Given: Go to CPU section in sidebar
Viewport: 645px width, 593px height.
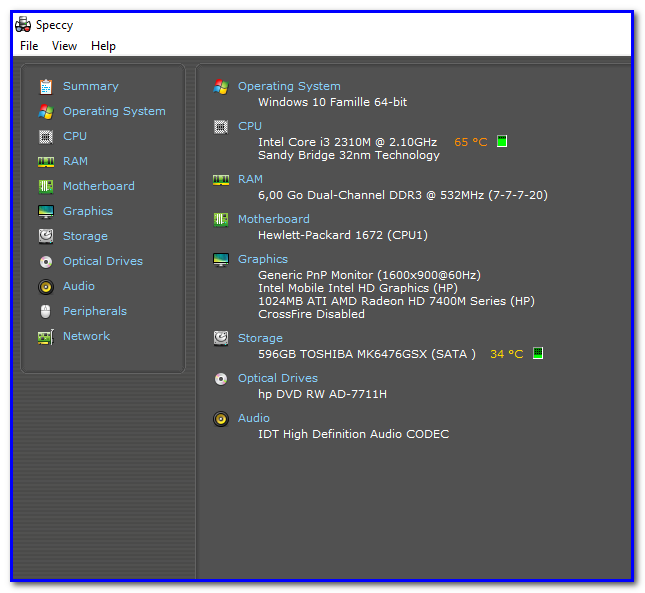Looking at the screenshot, I should click(74, 136).
